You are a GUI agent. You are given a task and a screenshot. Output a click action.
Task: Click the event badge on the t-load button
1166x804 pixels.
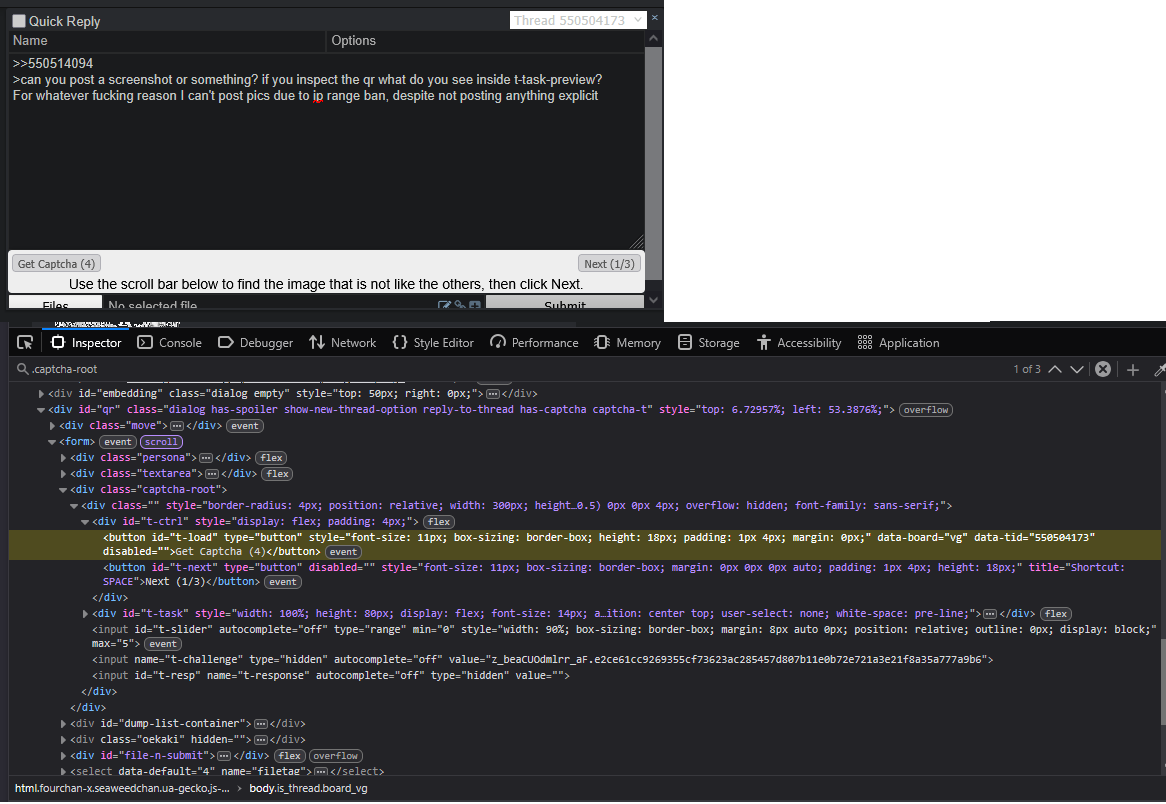(343, 552)
